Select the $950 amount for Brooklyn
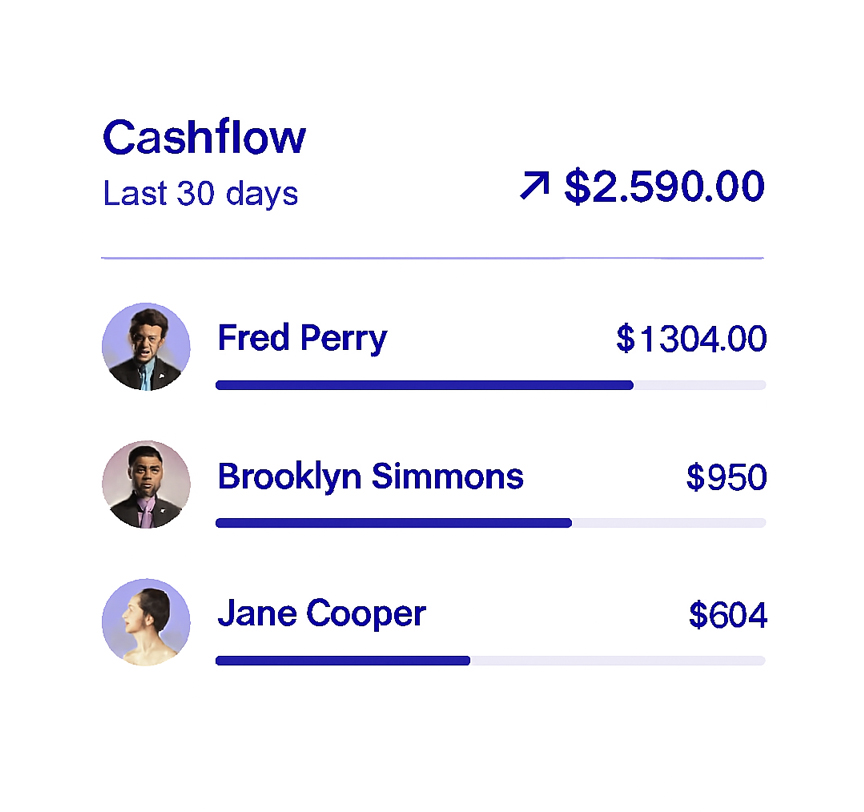Viewport: 864px width, 812px height. (x=726, y=478)
